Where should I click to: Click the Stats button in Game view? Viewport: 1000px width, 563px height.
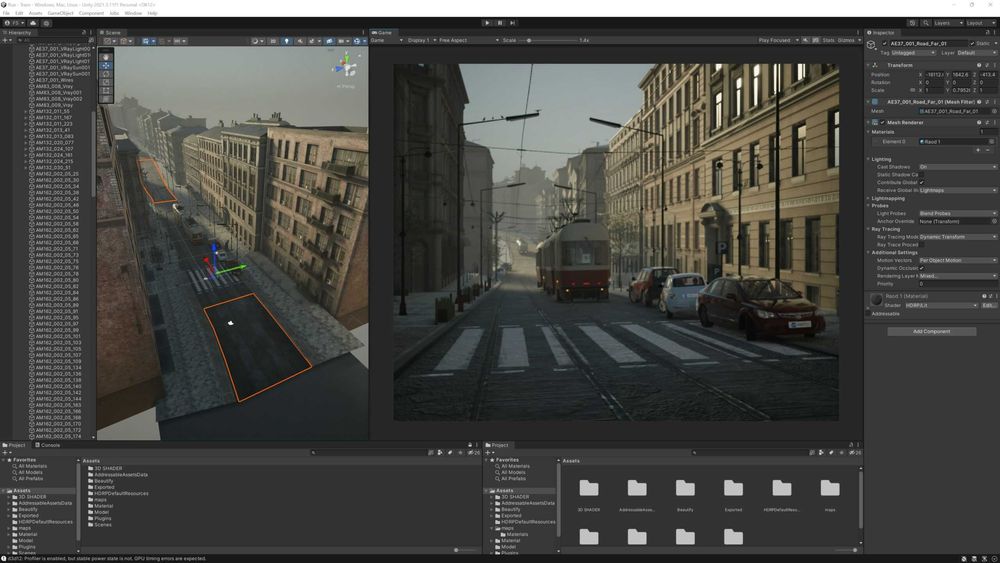[828, 40]
